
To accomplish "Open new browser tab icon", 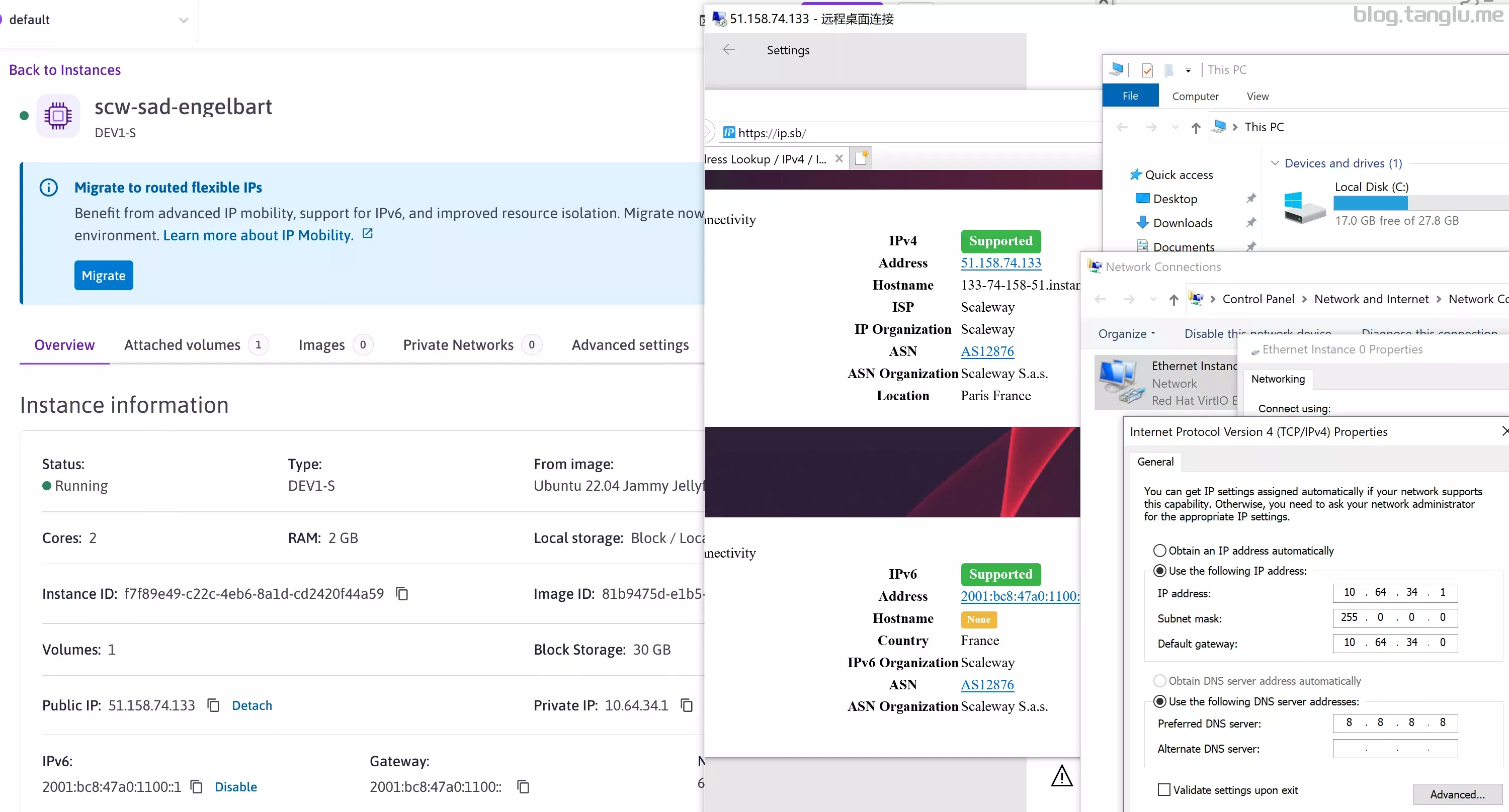I will coord(861,159).
